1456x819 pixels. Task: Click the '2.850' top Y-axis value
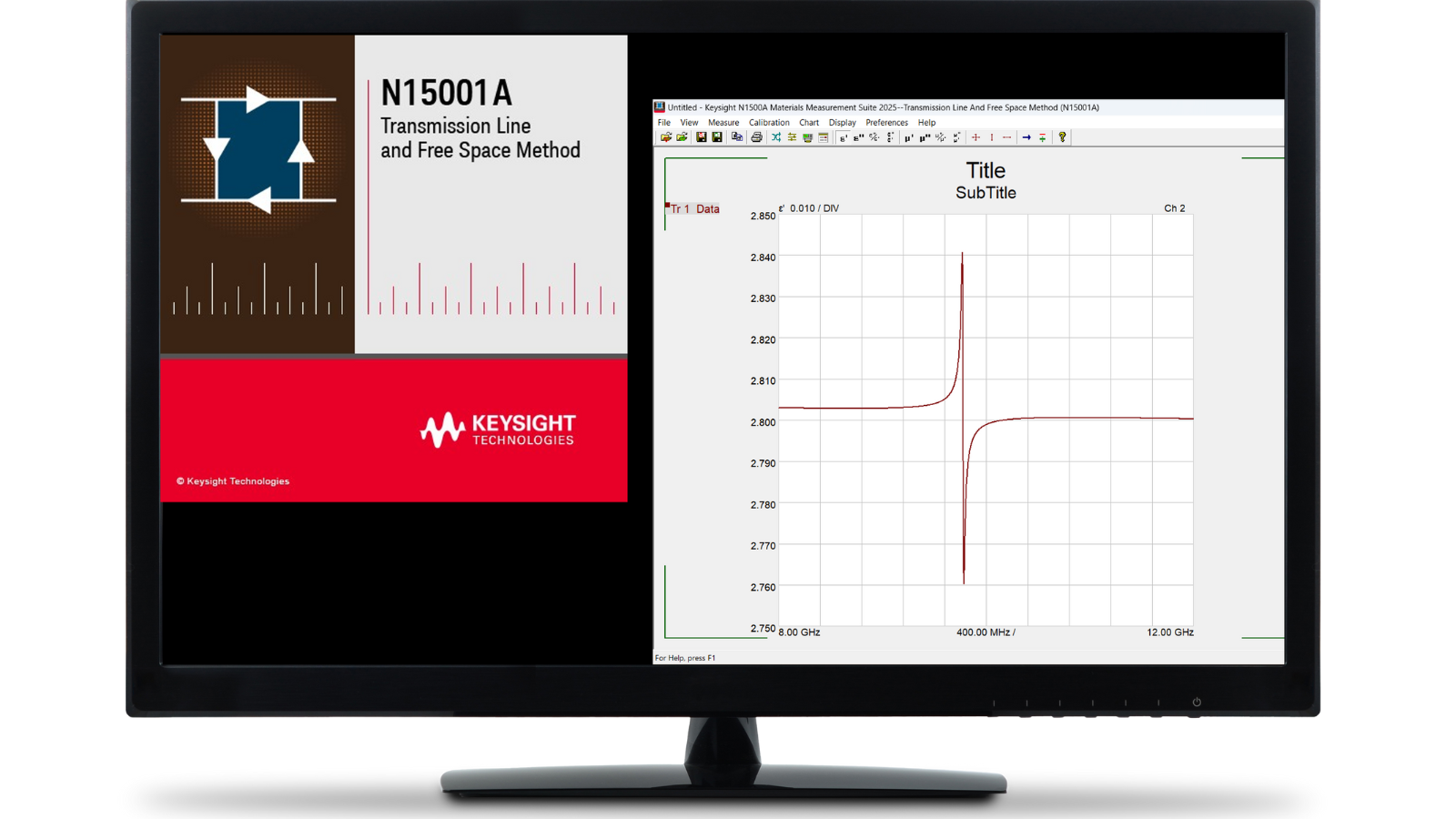(x=763, y=216)
